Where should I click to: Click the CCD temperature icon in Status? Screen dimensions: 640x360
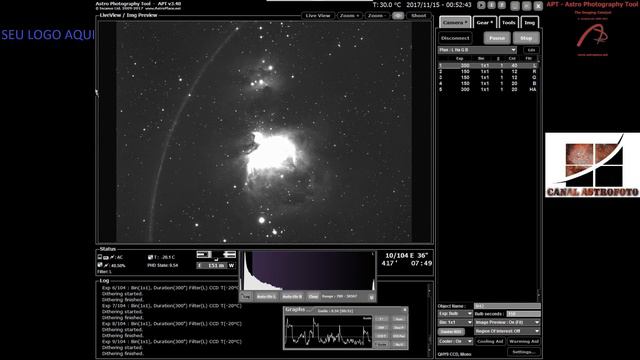coord(150,257)
